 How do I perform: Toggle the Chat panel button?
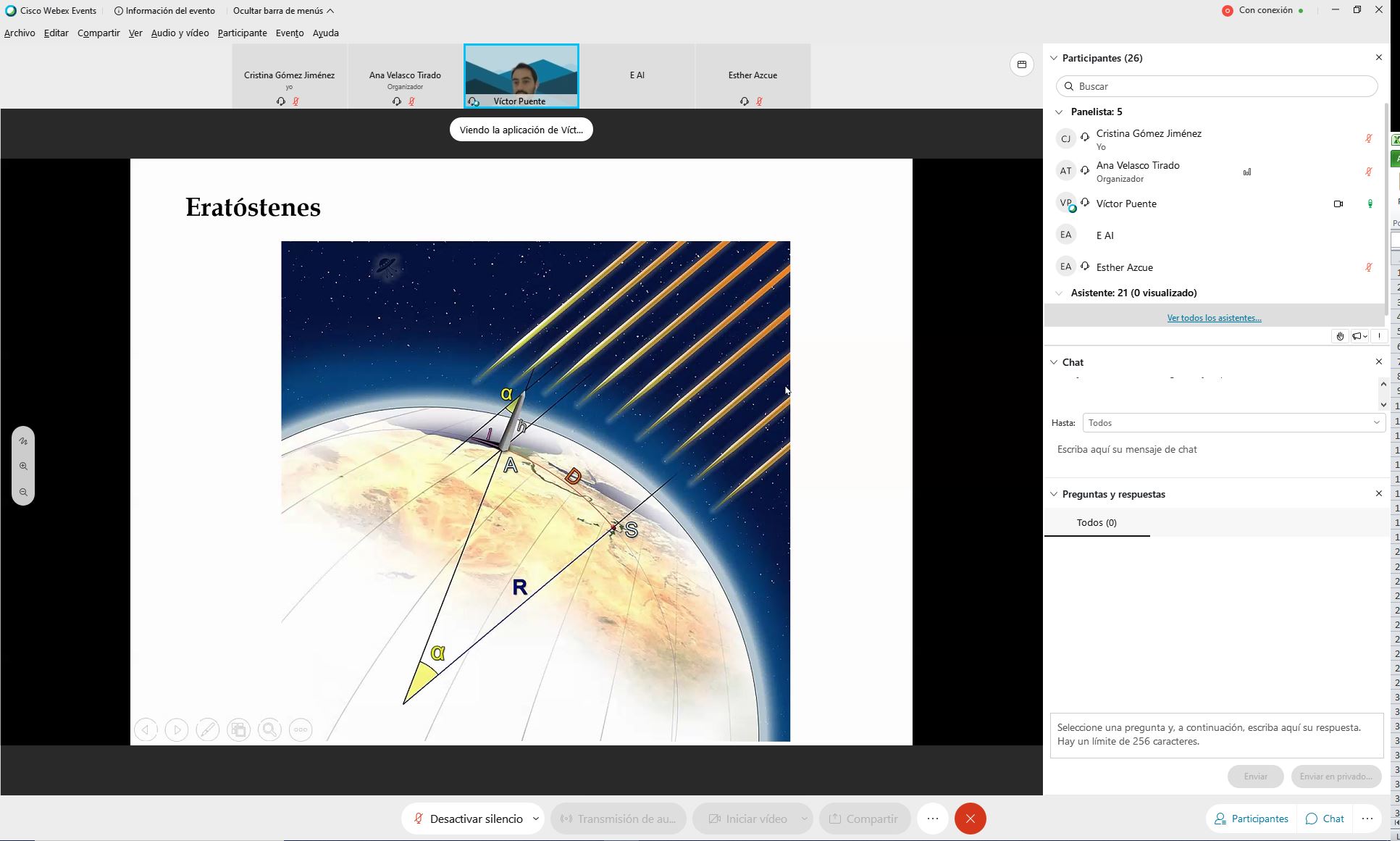pos(1325,819)
